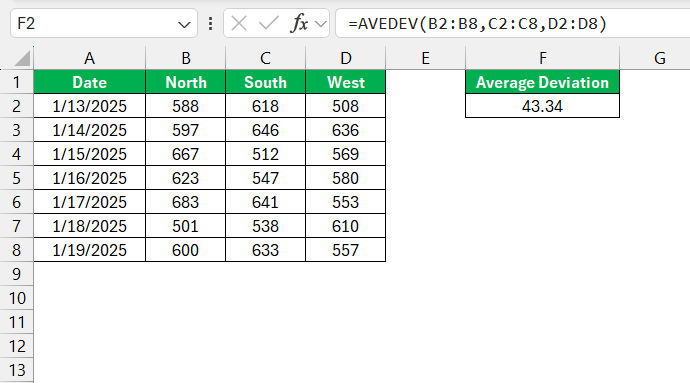690x383 pixels.
Task: Select North value 667
Action: 185,154
